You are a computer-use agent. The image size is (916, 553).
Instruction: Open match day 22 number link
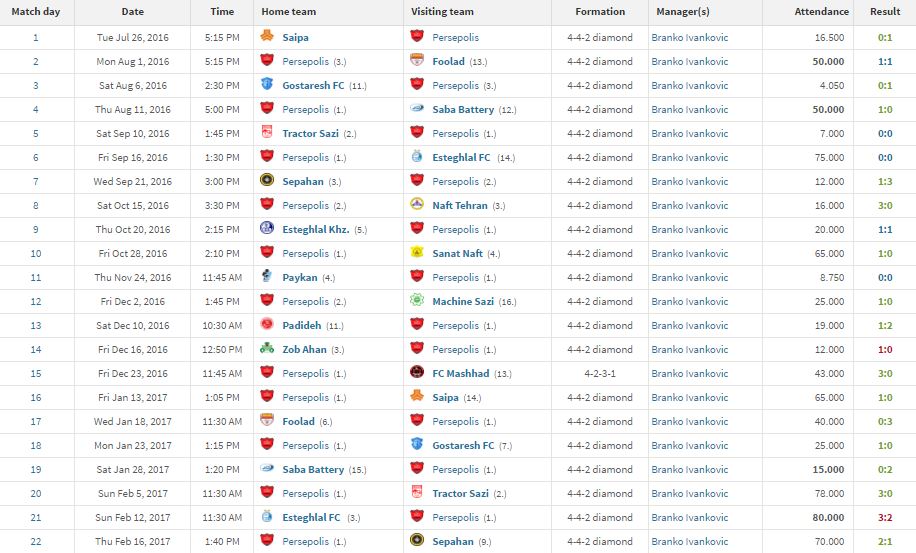pos(36,541)
